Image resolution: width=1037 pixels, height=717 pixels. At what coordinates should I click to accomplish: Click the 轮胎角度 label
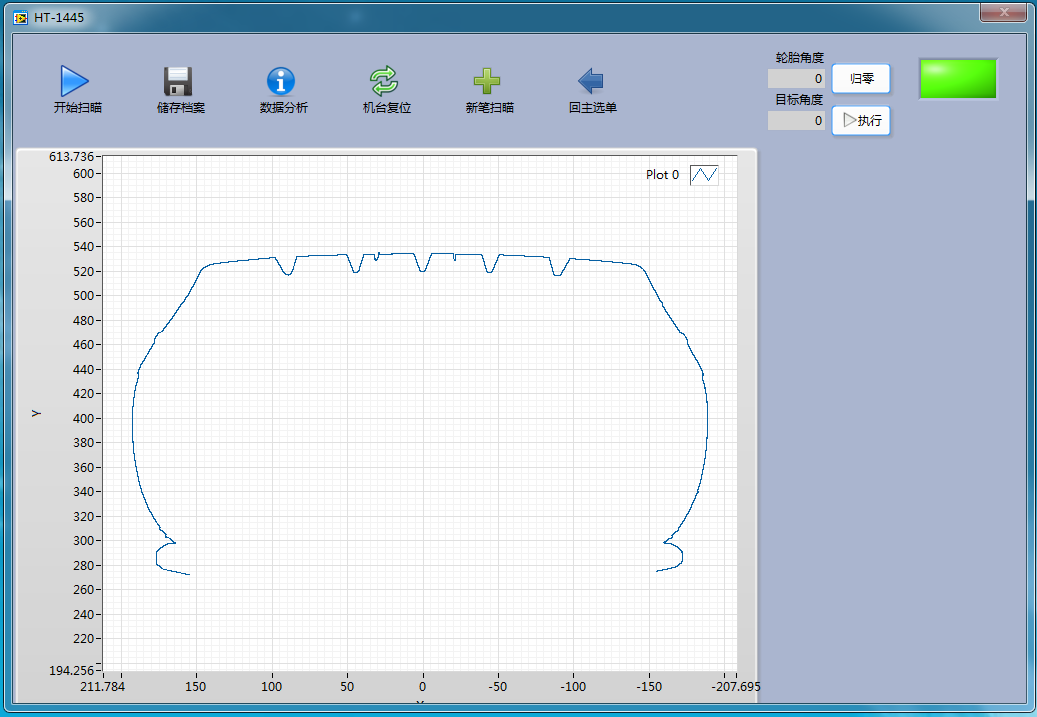pos(800,58)
